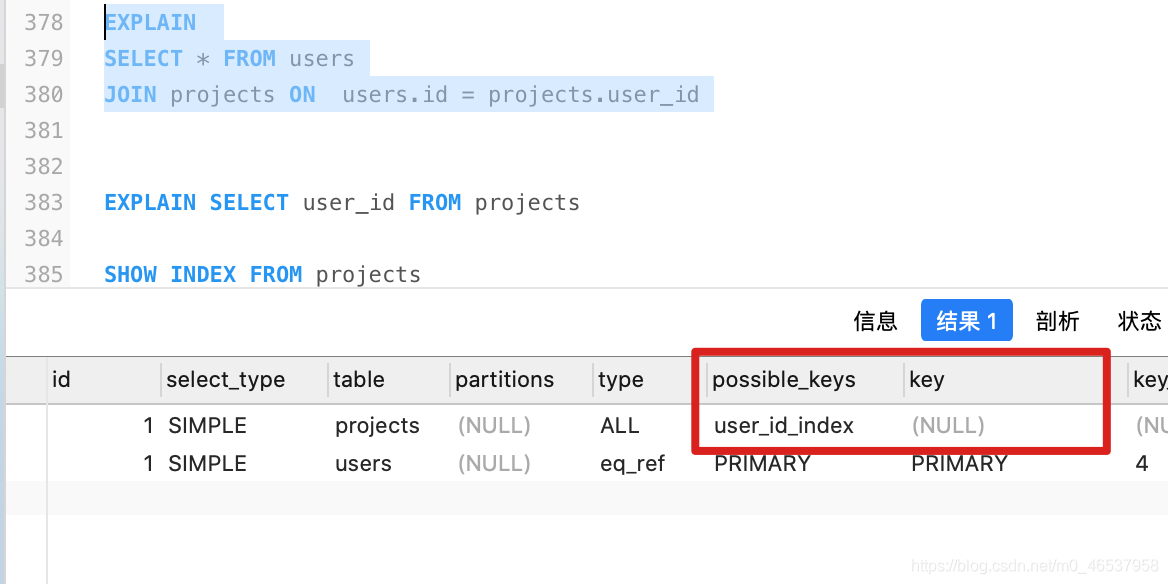Select the user_id_index cell
This screenshot has width=1168, height=584.
784,425
